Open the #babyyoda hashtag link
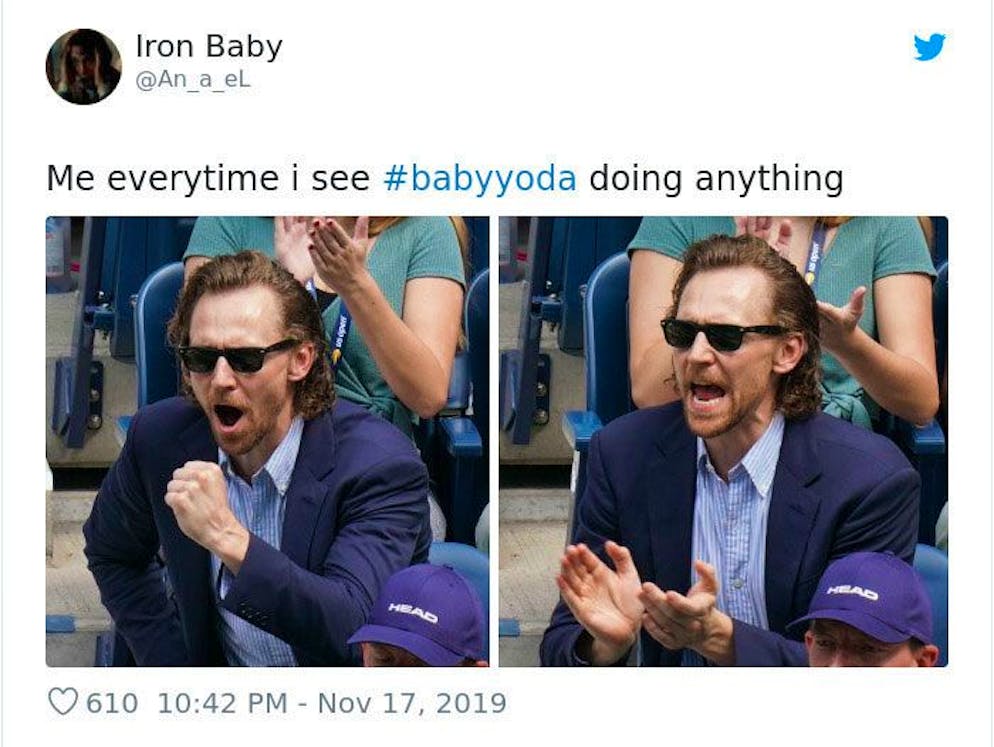This screenshot has width=994, height=747. (x=481, y=178)
